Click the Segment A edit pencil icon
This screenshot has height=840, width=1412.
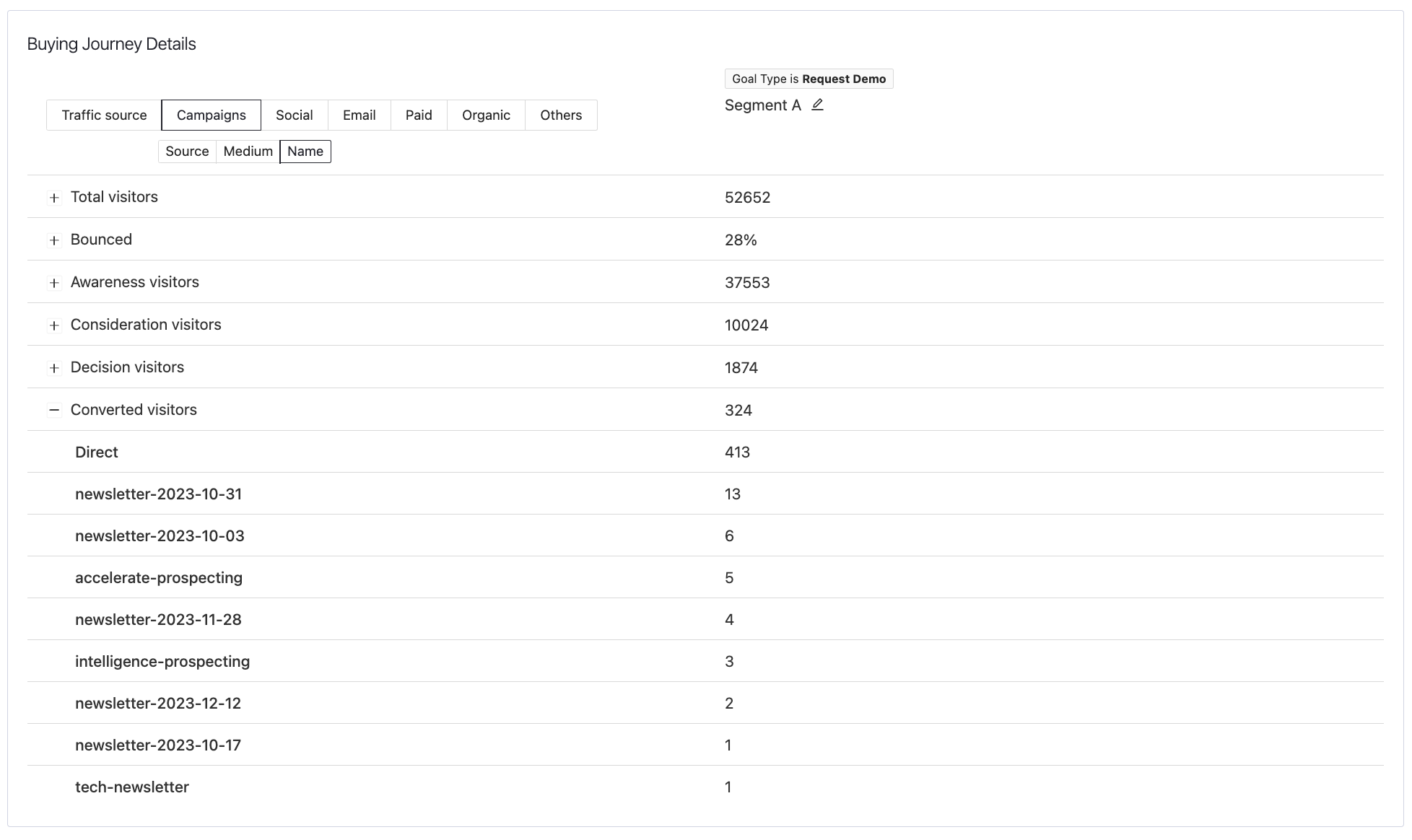pyautogui.click(x=817, y=105)
